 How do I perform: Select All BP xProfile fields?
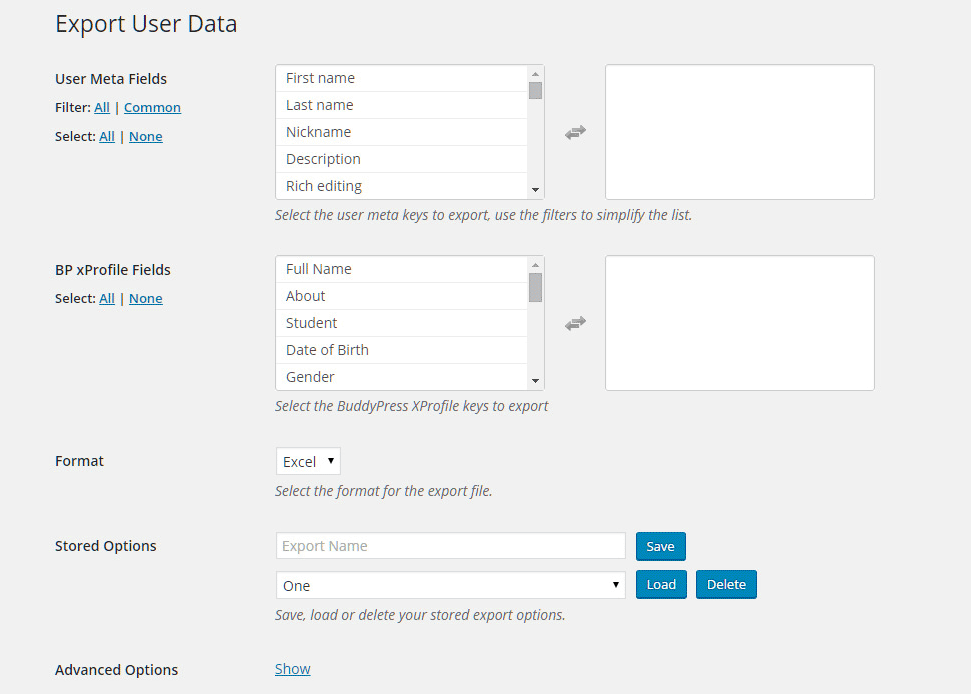[107, 298]
